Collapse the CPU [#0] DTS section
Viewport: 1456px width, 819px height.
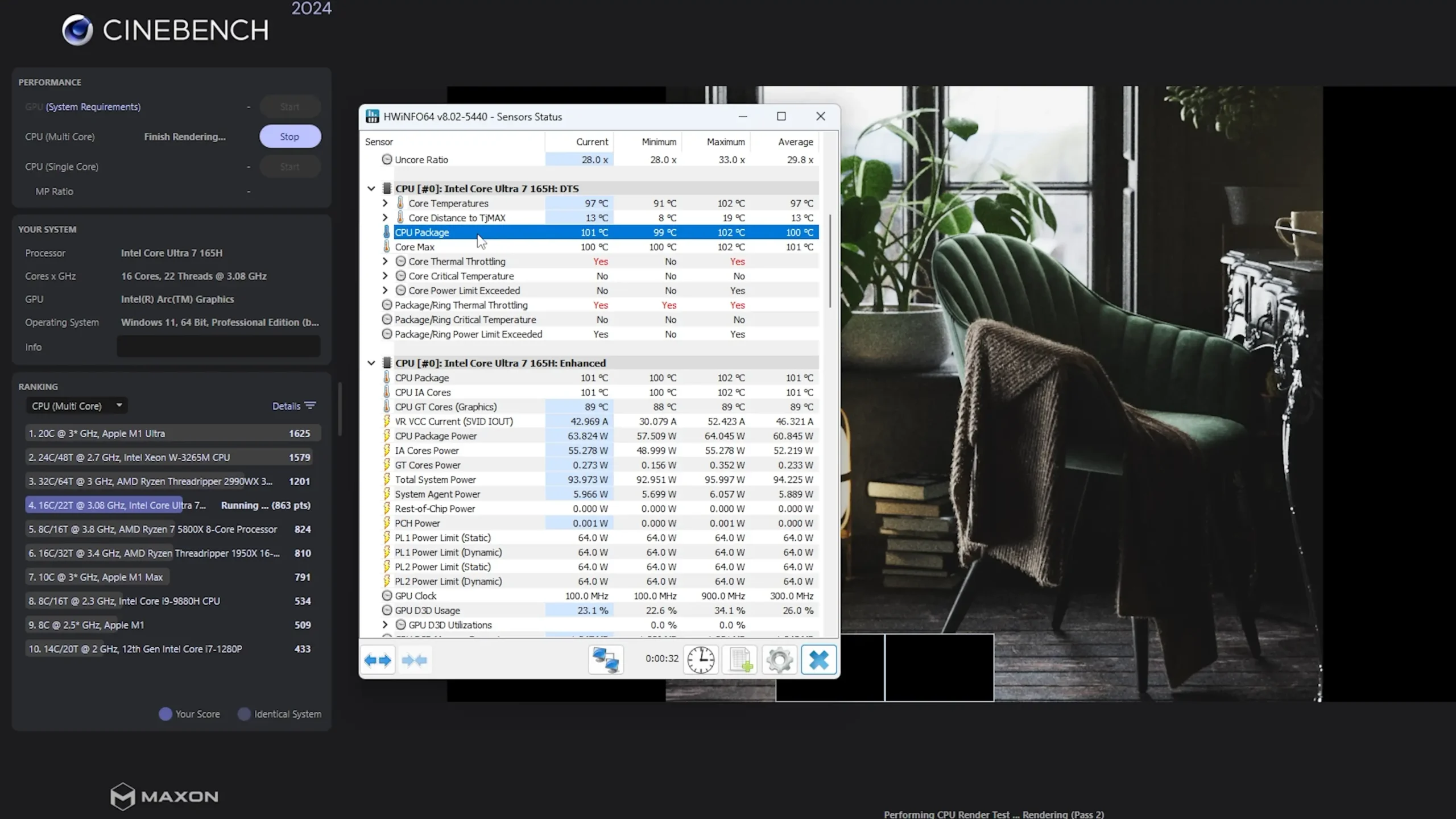[x=371, y=188]
